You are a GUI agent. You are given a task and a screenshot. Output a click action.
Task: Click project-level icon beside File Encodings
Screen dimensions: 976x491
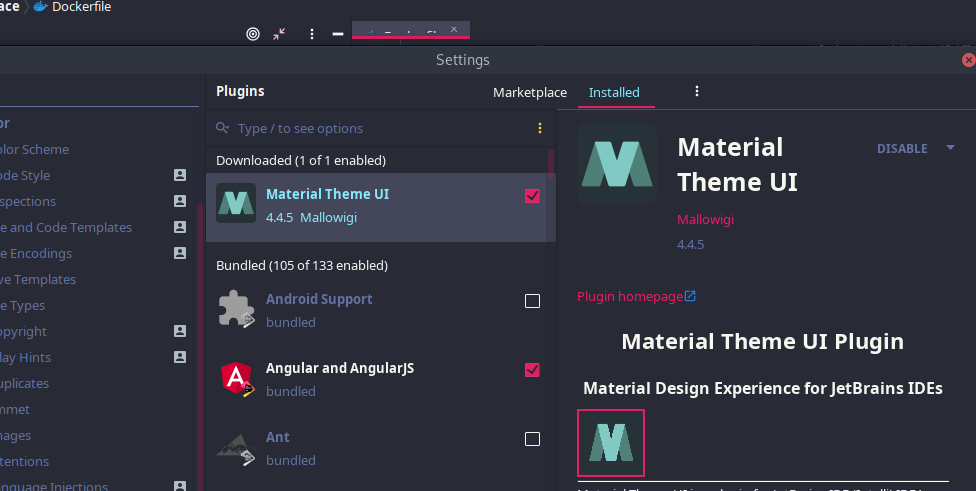click(x=180, y=253)
